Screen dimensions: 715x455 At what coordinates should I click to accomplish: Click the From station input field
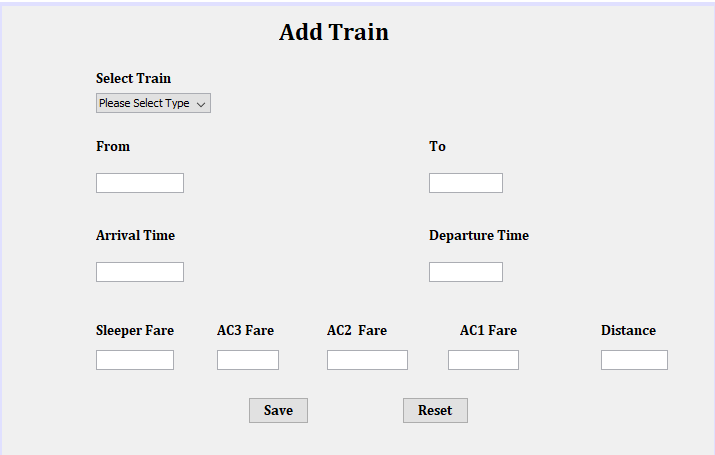tap(140, 183)
